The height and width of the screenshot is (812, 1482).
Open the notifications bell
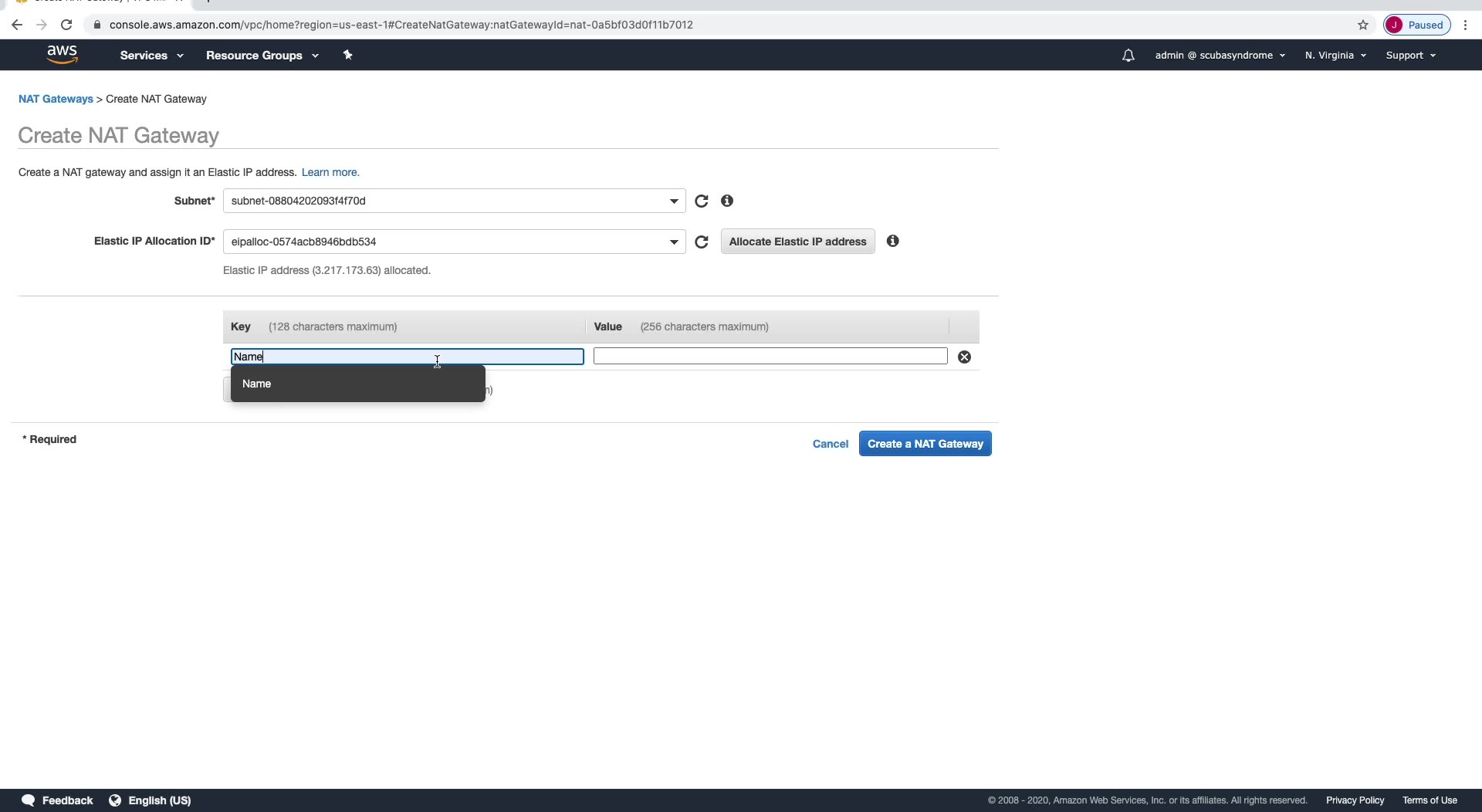coord(1128,56)
